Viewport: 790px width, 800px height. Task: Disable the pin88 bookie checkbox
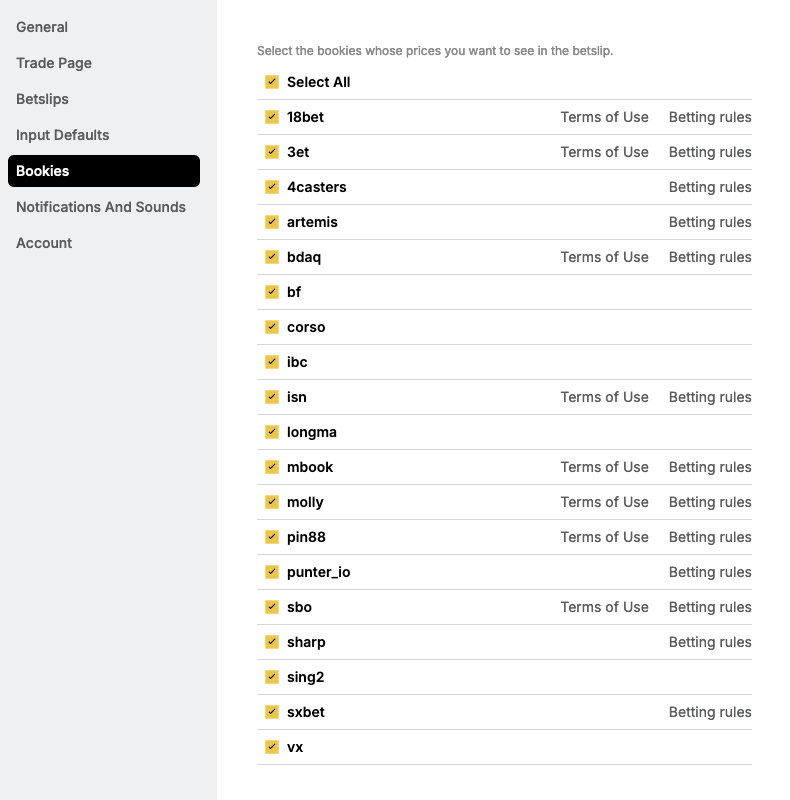pyautogui.click(x=272, y=537)
